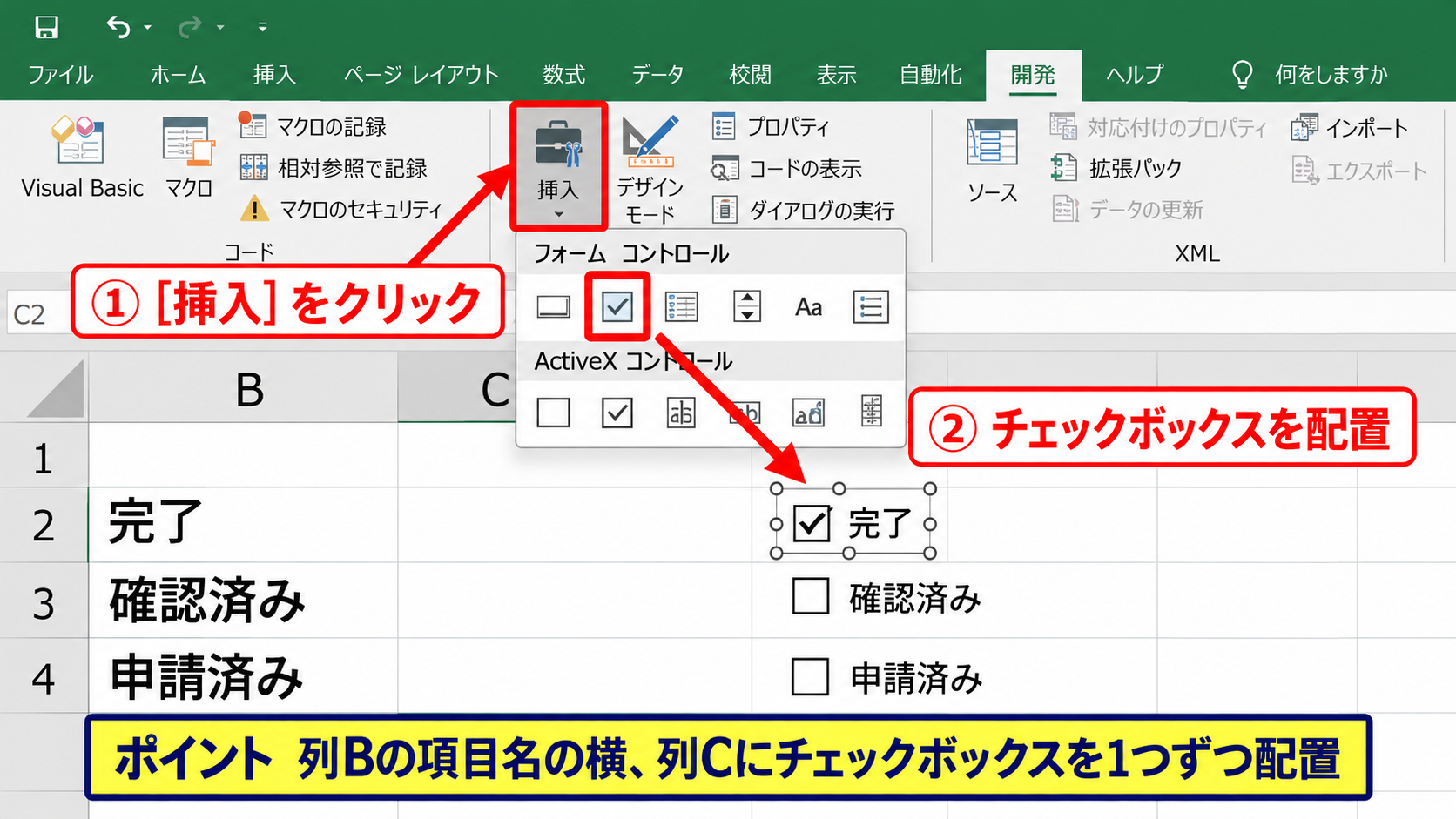Select row 4 header
1456x819 pixels.
point(44,677)
